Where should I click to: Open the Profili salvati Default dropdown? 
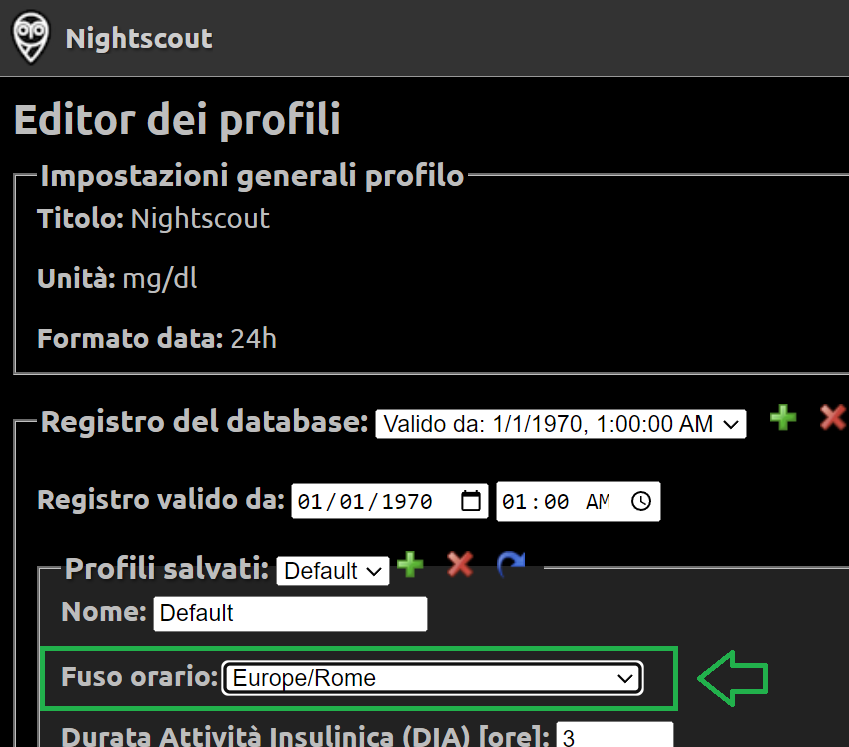332,571
